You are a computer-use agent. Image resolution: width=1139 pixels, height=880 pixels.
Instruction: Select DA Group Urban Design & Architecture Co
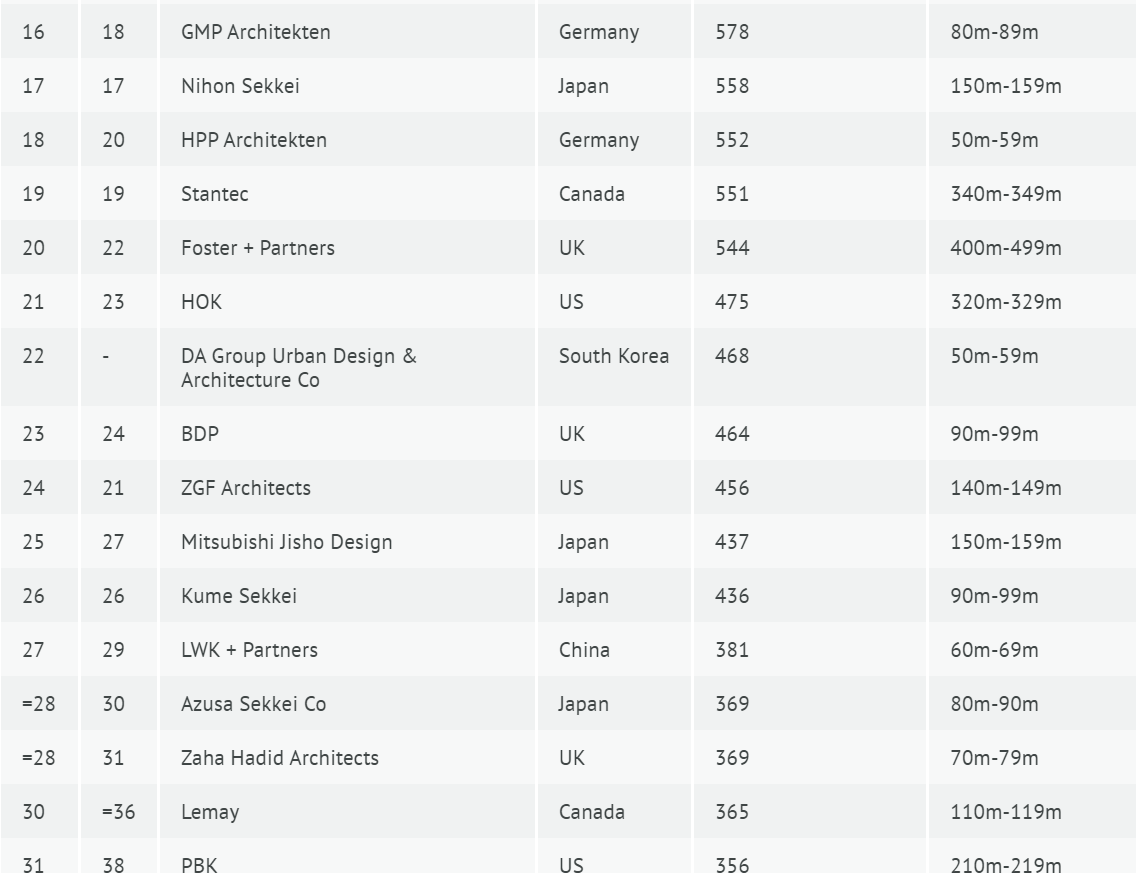299,368
